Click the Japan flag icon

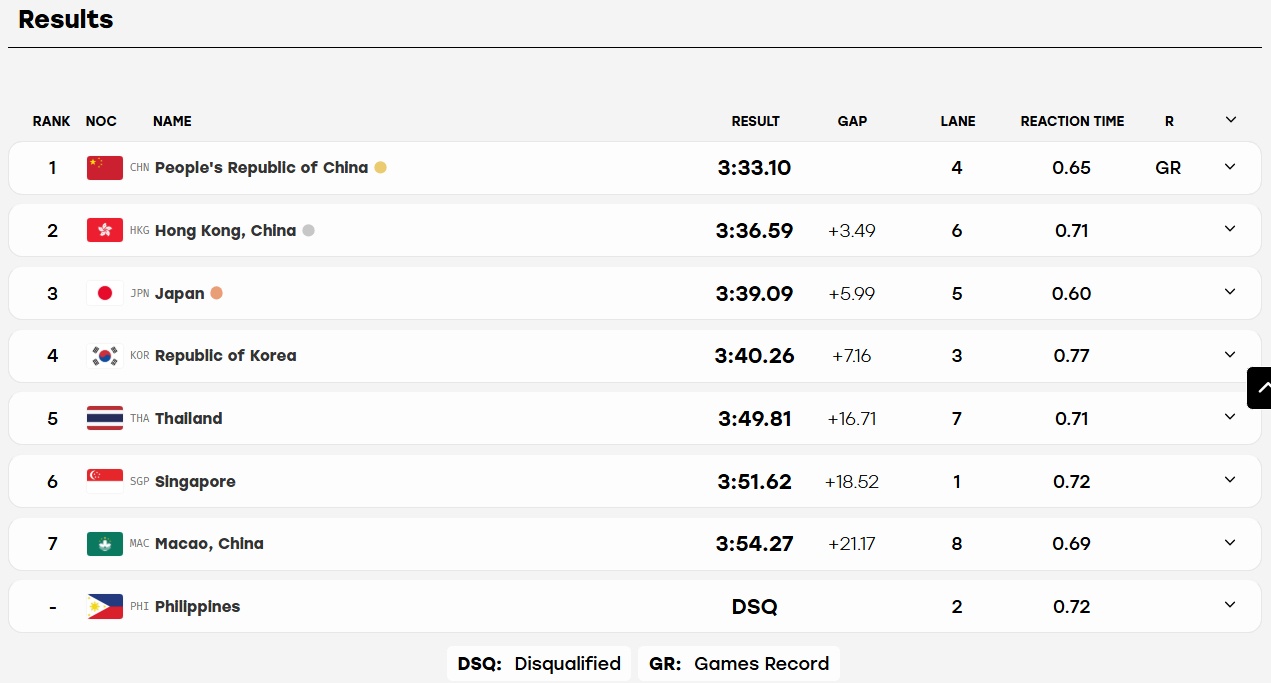(x=105, y=293)
